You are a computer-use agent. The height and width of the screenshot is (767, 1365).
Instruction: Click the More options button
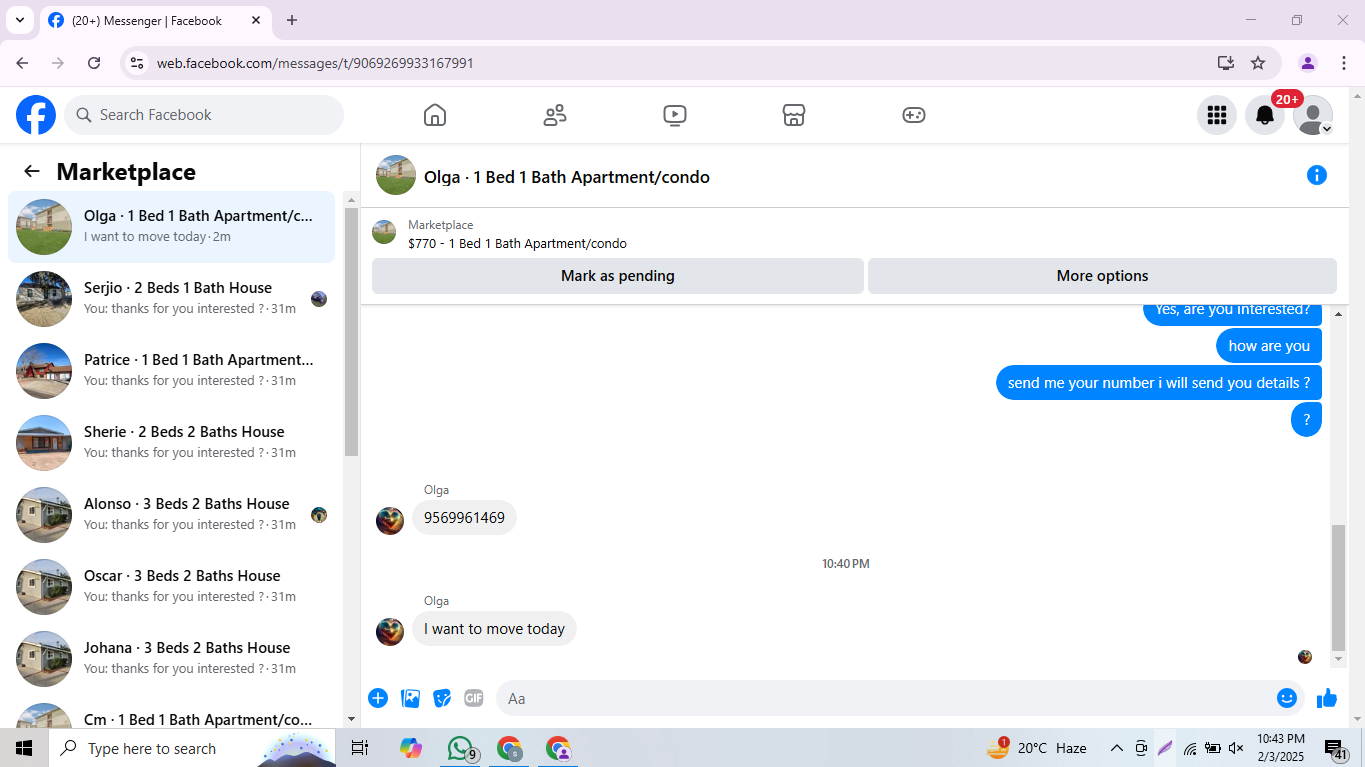point(1103,276)
